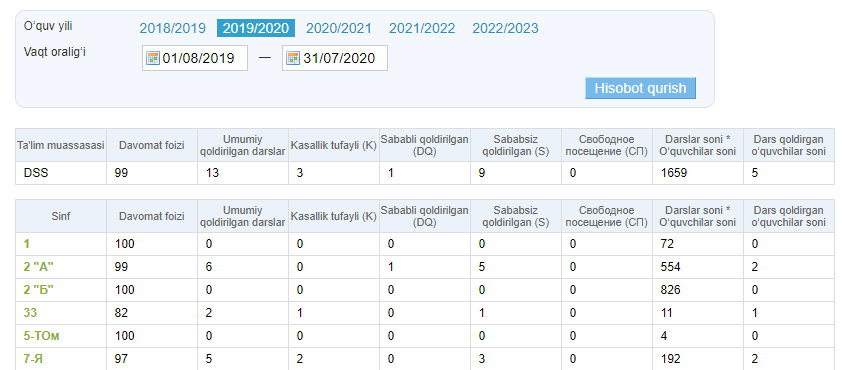Viewport: 842px width, 370px height.
Task: Click DSS unexcused absences value 9
Action: point(482,173)
